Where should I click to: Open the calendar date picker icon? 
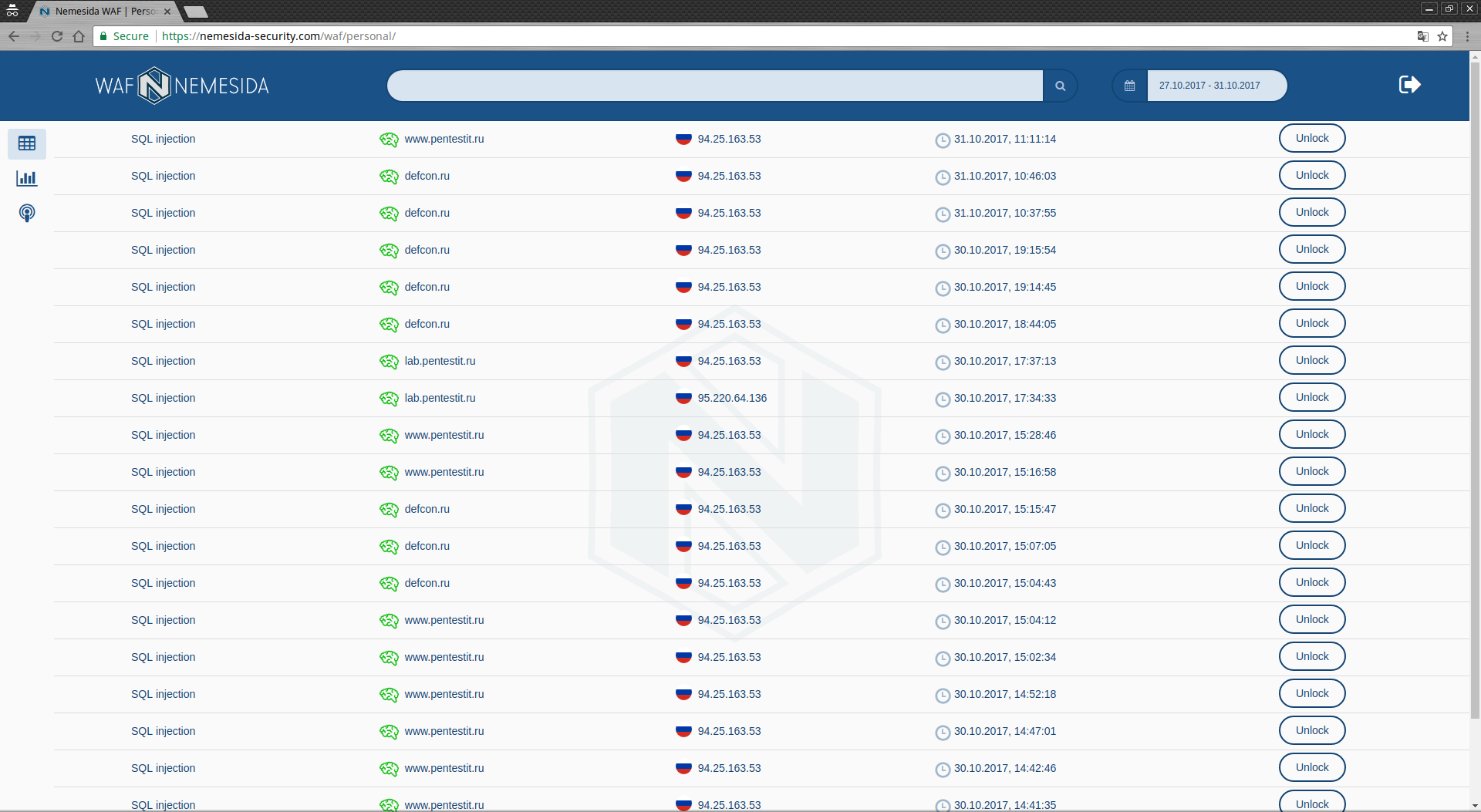1129,86
